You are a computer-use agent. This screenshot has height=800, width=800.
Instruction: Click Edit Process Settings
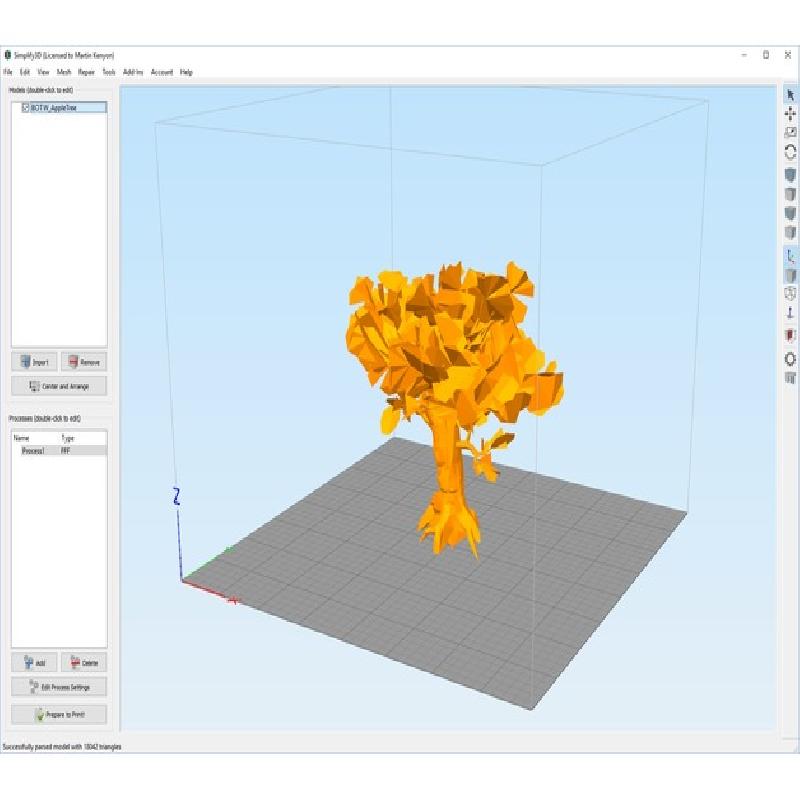(x=59, y=687)
